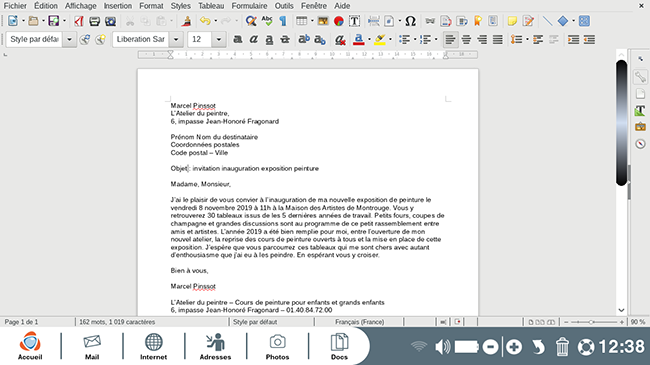The image size is (650, 365).
Task: Toggle bold formatting
Action: 238,39
